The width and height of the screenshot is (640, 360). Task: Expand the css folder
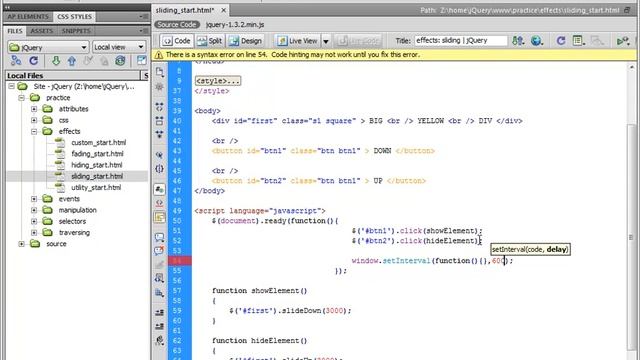tap(34, 120)
